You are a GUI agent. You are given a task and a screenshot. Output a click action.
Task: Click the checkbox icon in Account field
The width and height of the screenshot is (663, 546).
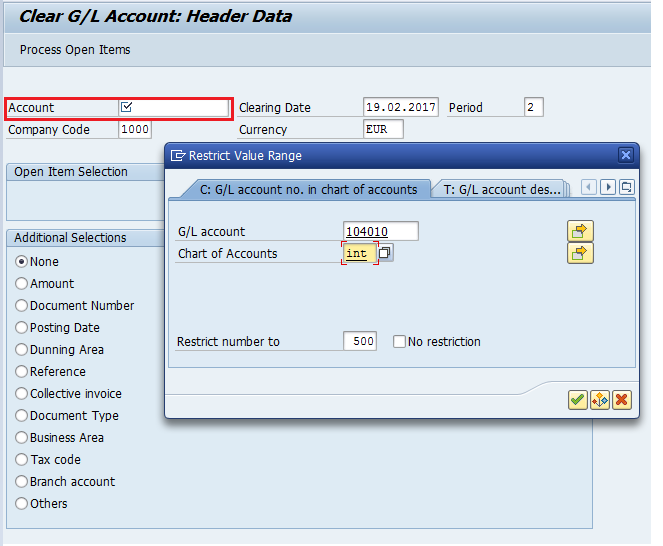[126, 107]
